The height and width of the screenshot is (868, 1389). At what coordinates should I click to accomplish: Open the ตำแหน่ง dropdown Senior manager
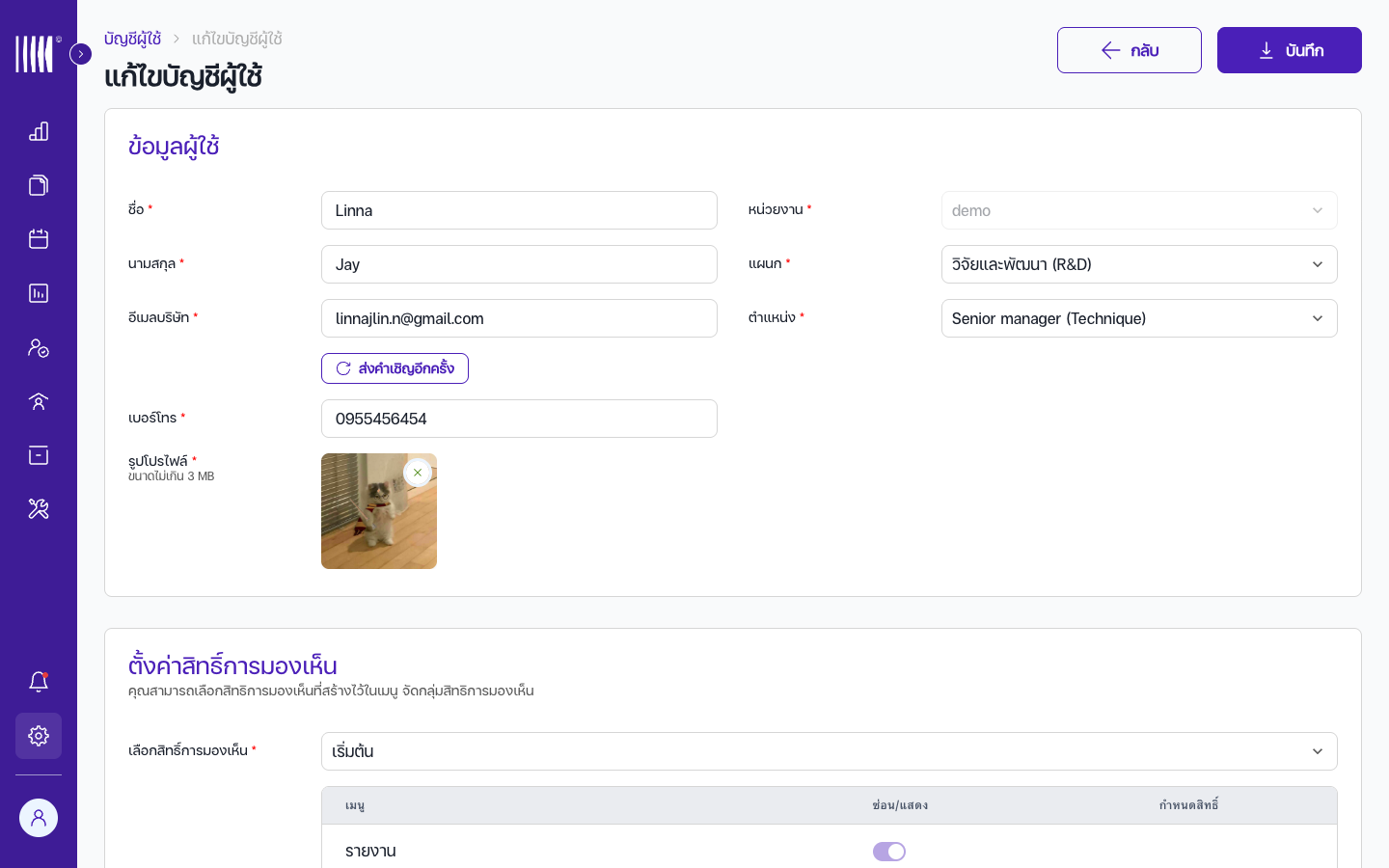coord(1139,318)
